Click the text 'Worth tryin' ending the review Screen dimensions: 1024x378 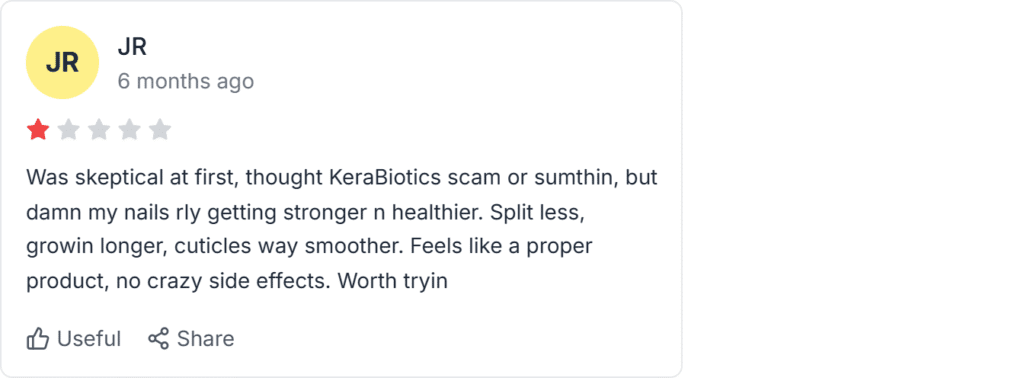(x=393, y=281)
